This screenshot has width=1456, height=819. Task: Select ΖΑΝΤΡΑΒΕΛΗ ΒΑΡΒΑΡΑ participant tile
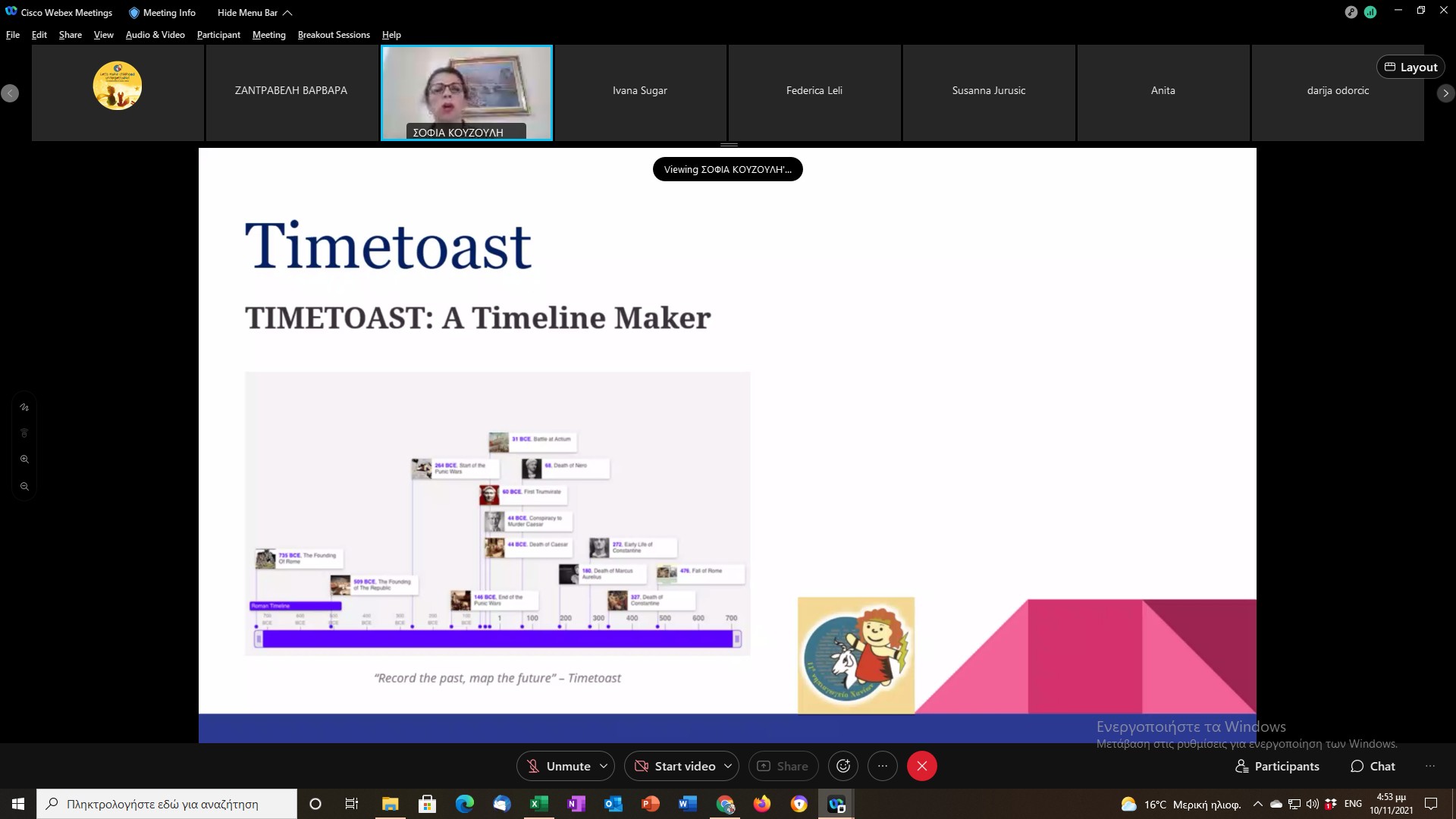[x=291, y=93]
